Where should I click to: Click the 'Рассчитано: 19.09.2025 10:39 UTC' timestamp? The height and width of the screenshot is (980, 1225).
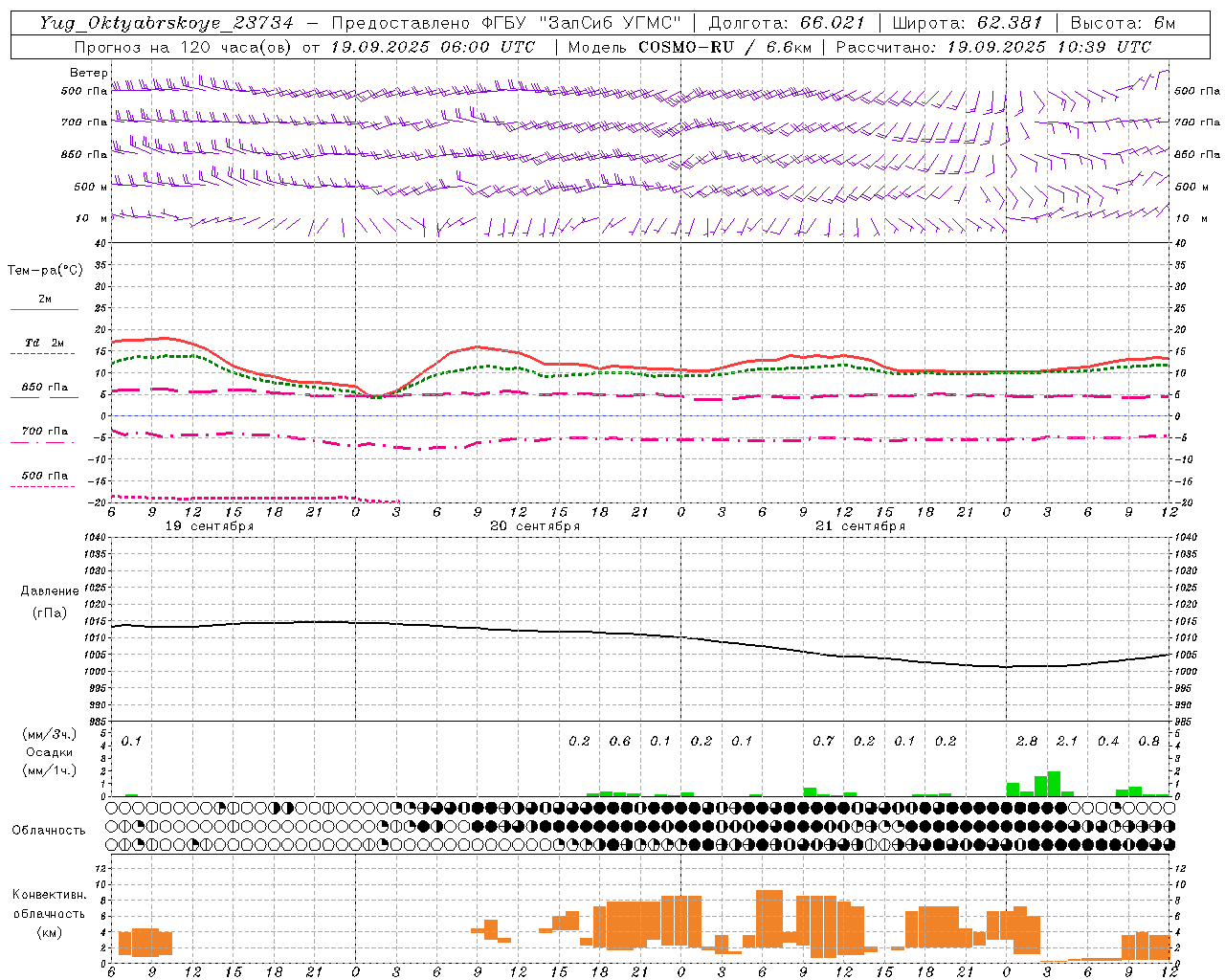click(993, 47)
